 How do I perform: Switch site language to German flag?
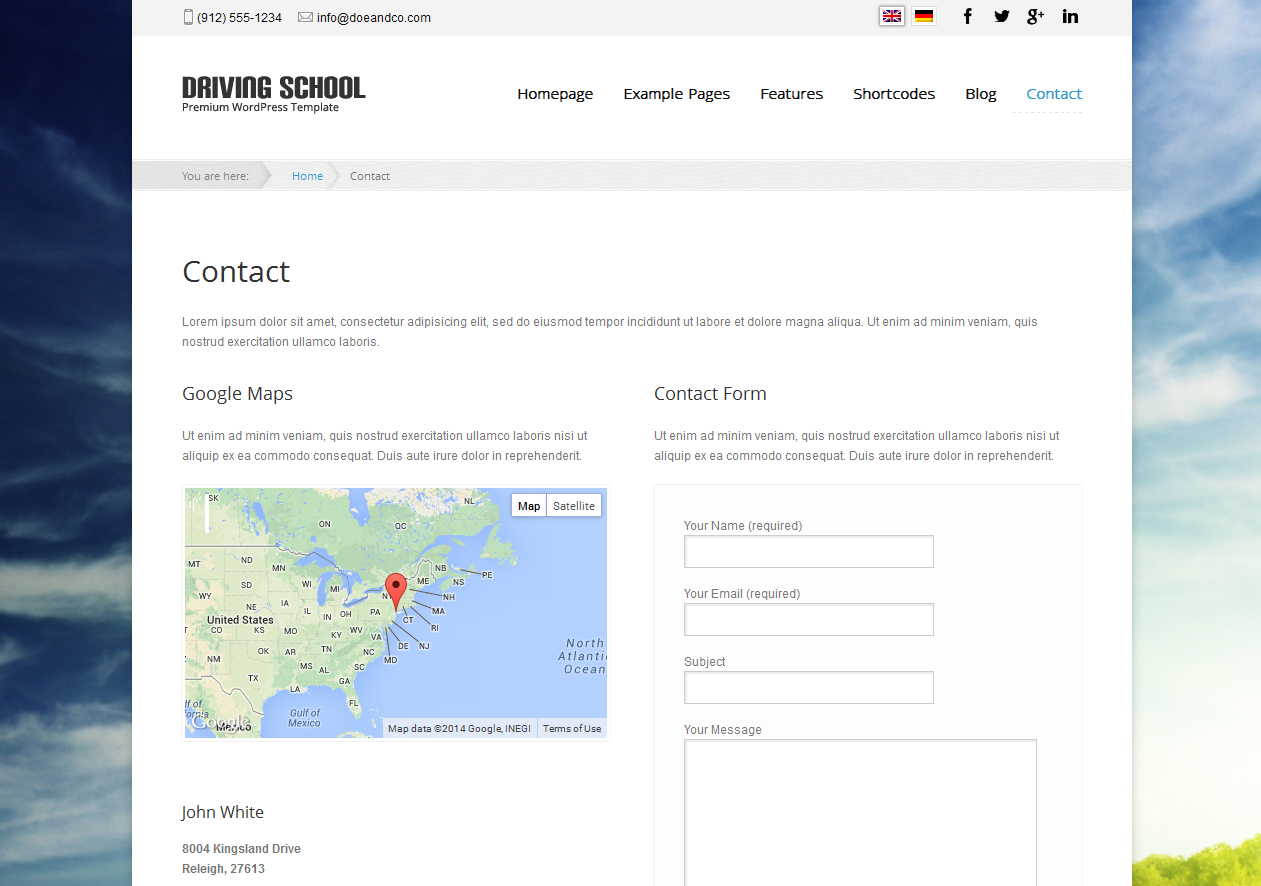[923, 15]
